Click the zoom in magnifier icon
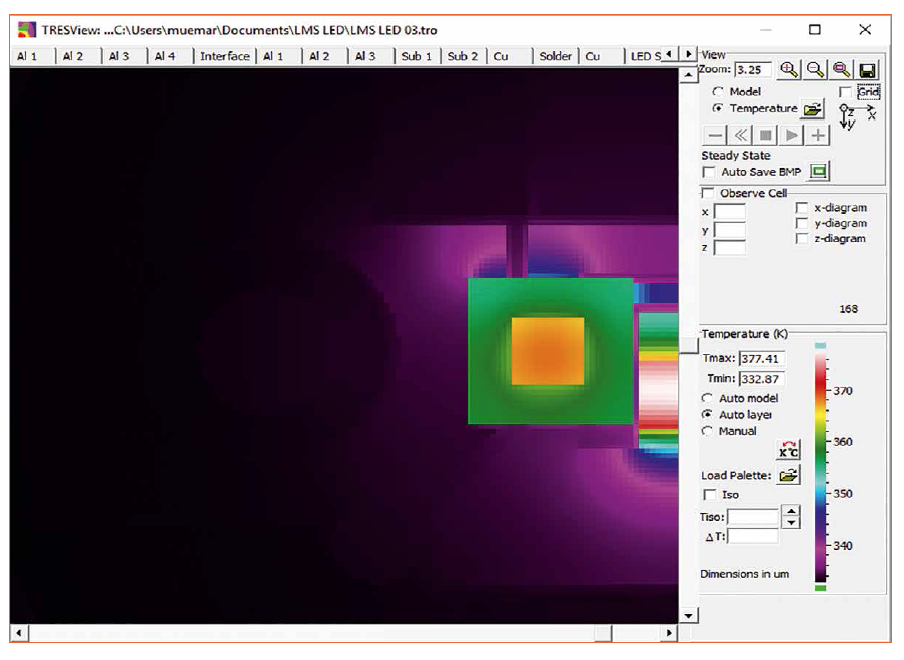This screenshot has width=904, height=660. 789,70
